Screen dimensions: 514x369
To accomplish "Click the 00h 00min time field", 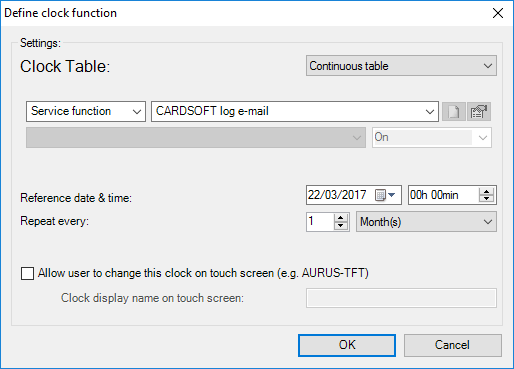I will pos(443,195).
